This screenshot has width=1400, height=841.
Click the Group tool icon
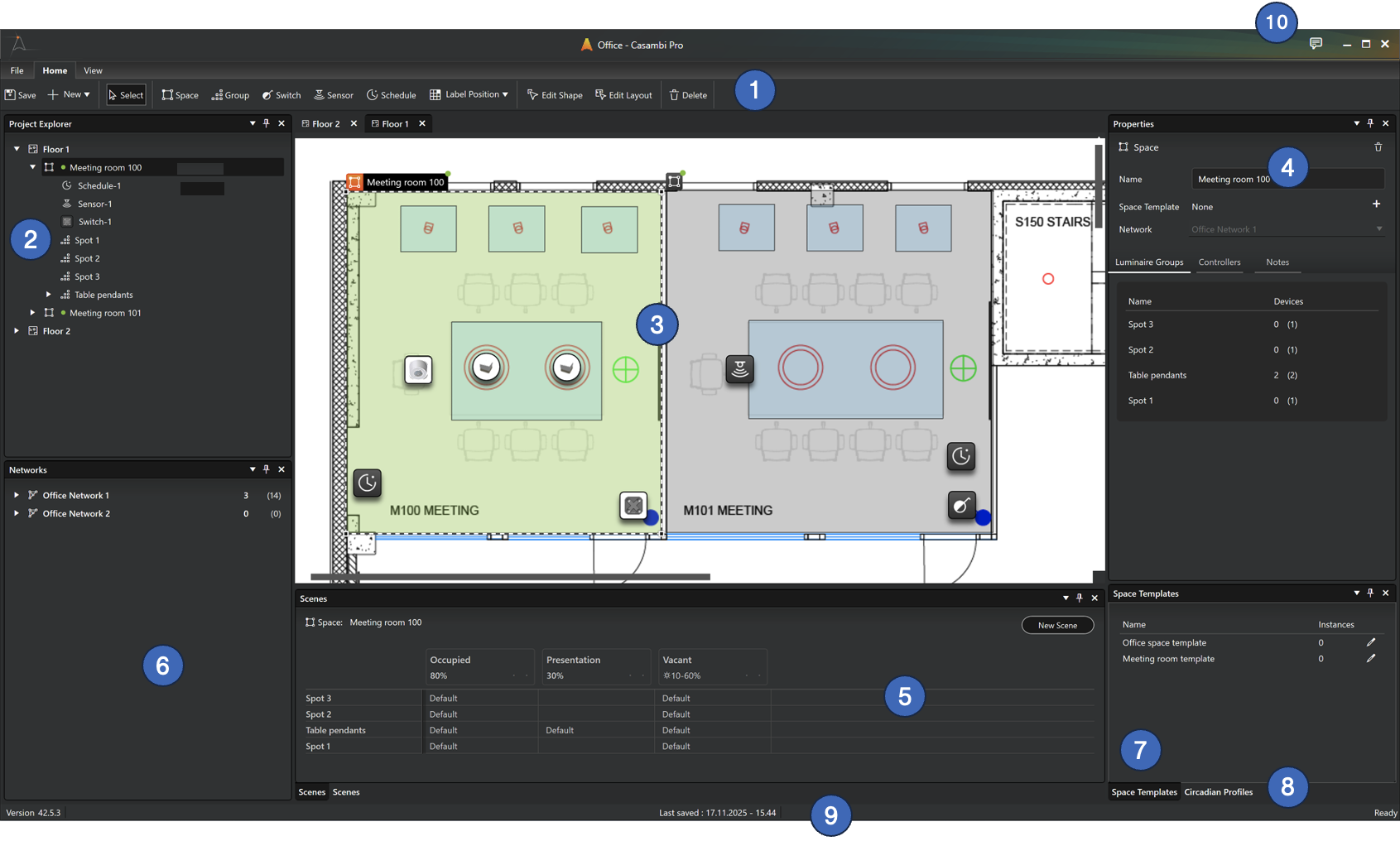pyautogui.click(x=217, y=95)
